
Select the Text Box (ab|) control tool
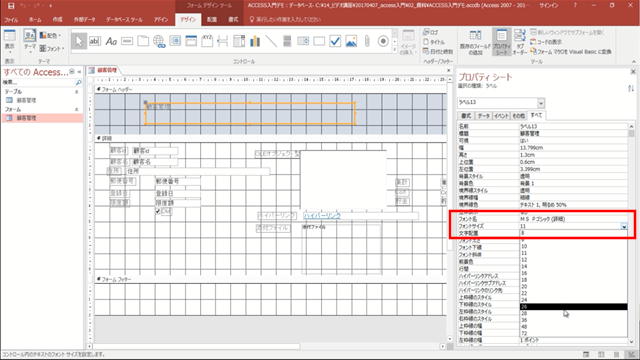[x=95, y=41]
